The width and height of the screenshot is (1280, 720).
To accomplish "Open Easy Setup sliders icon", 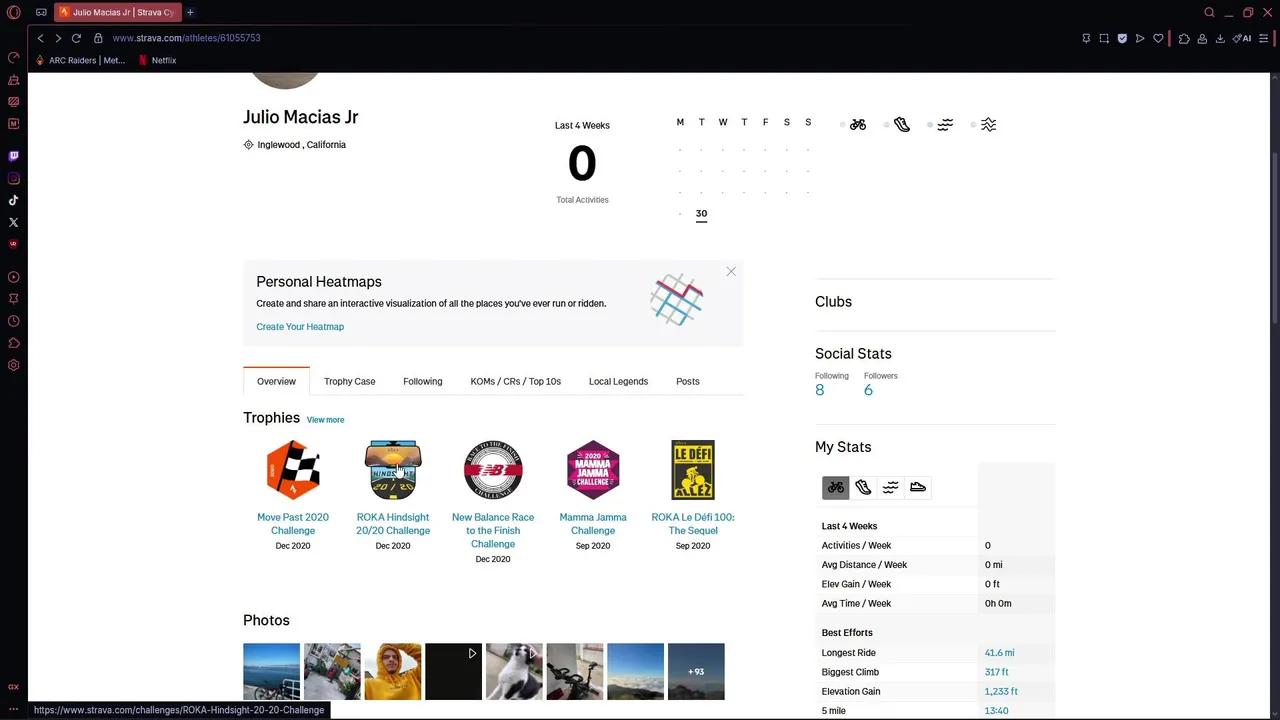I will coord(1264,38).
